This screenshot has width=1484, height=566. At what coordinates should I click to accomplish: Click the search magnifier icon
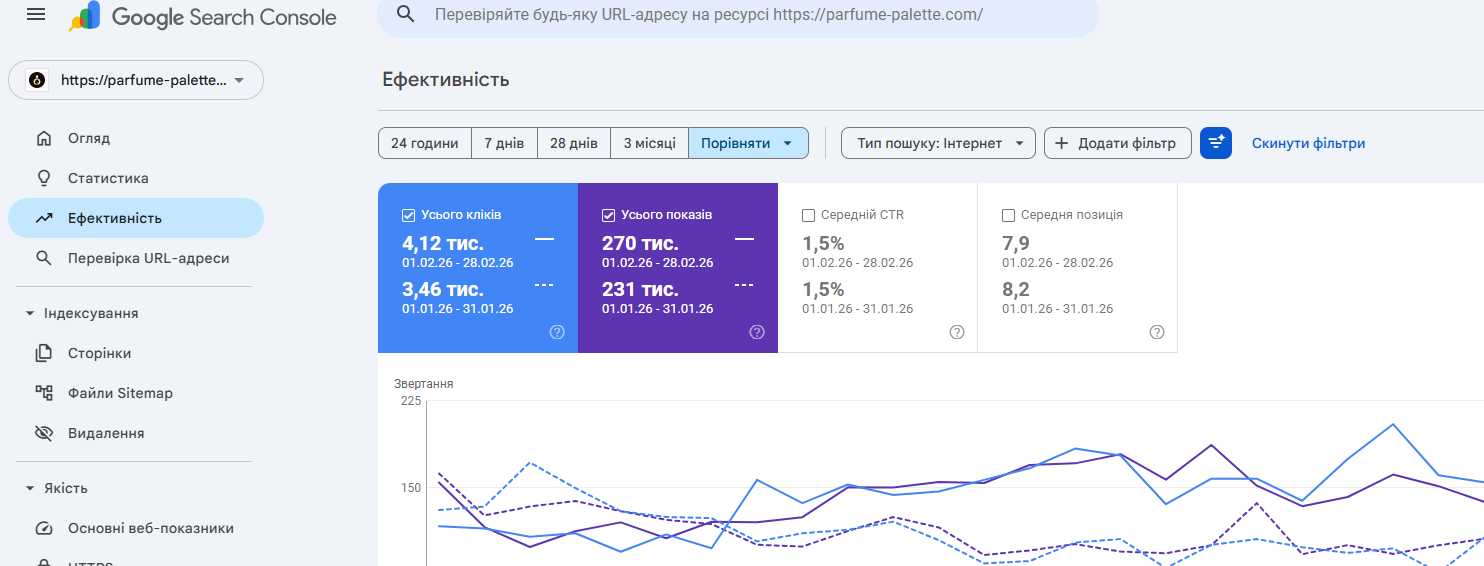click(405, 14)
